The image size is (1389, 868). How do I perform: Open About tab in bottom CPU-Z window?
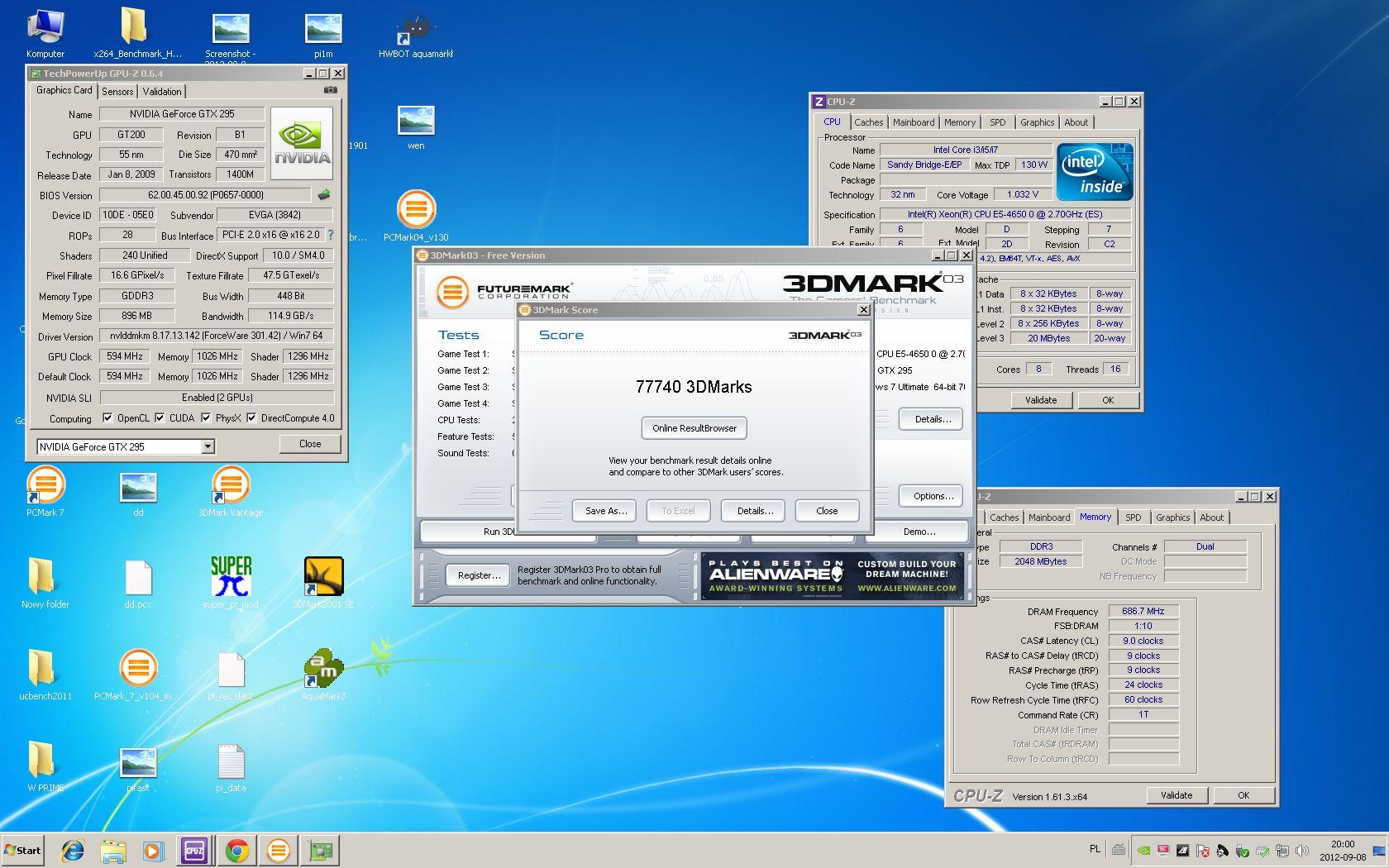[1212, 517]
